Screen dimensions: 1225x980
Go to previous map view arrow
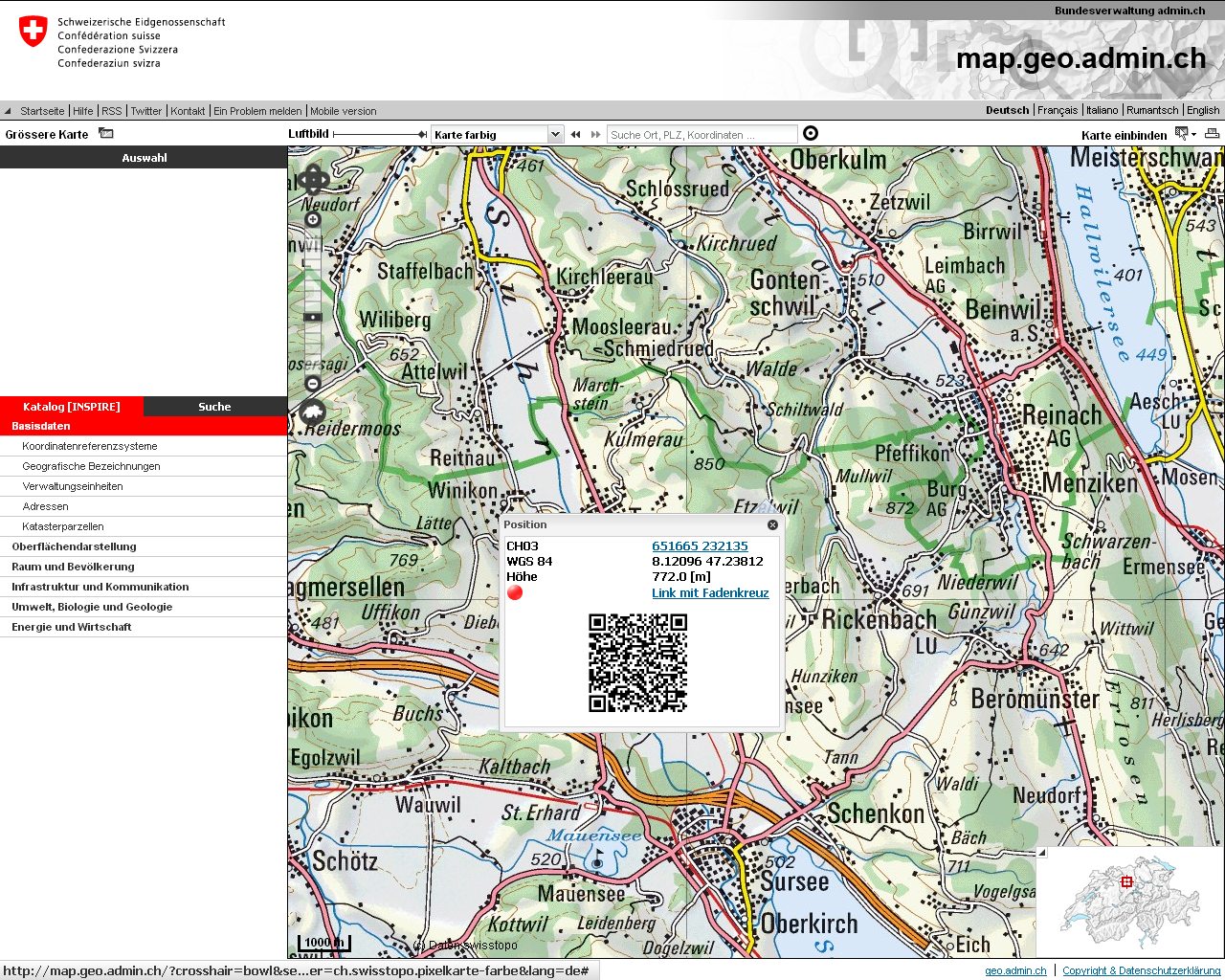[x=575, y=135]
